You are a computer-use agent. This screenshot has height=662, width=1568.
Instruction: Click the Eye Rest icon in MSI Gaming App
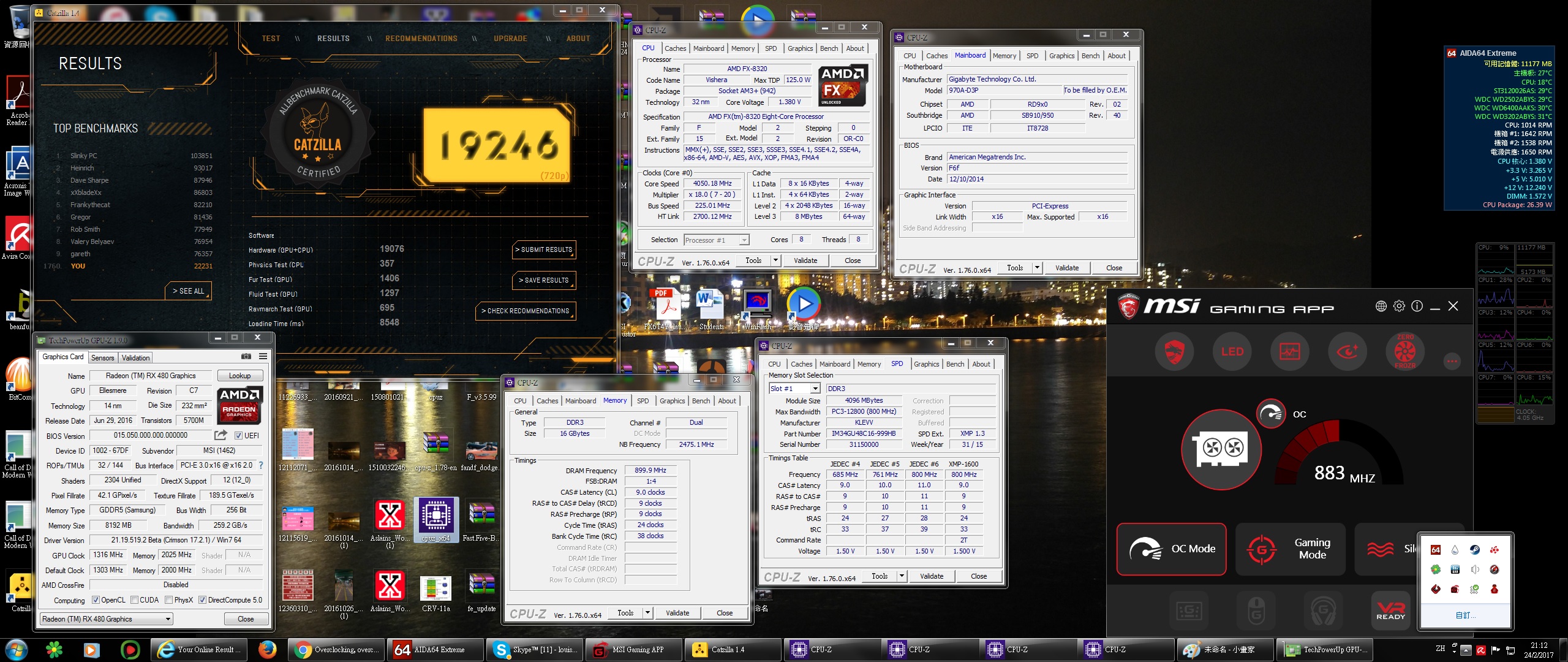click(1347, 352)
